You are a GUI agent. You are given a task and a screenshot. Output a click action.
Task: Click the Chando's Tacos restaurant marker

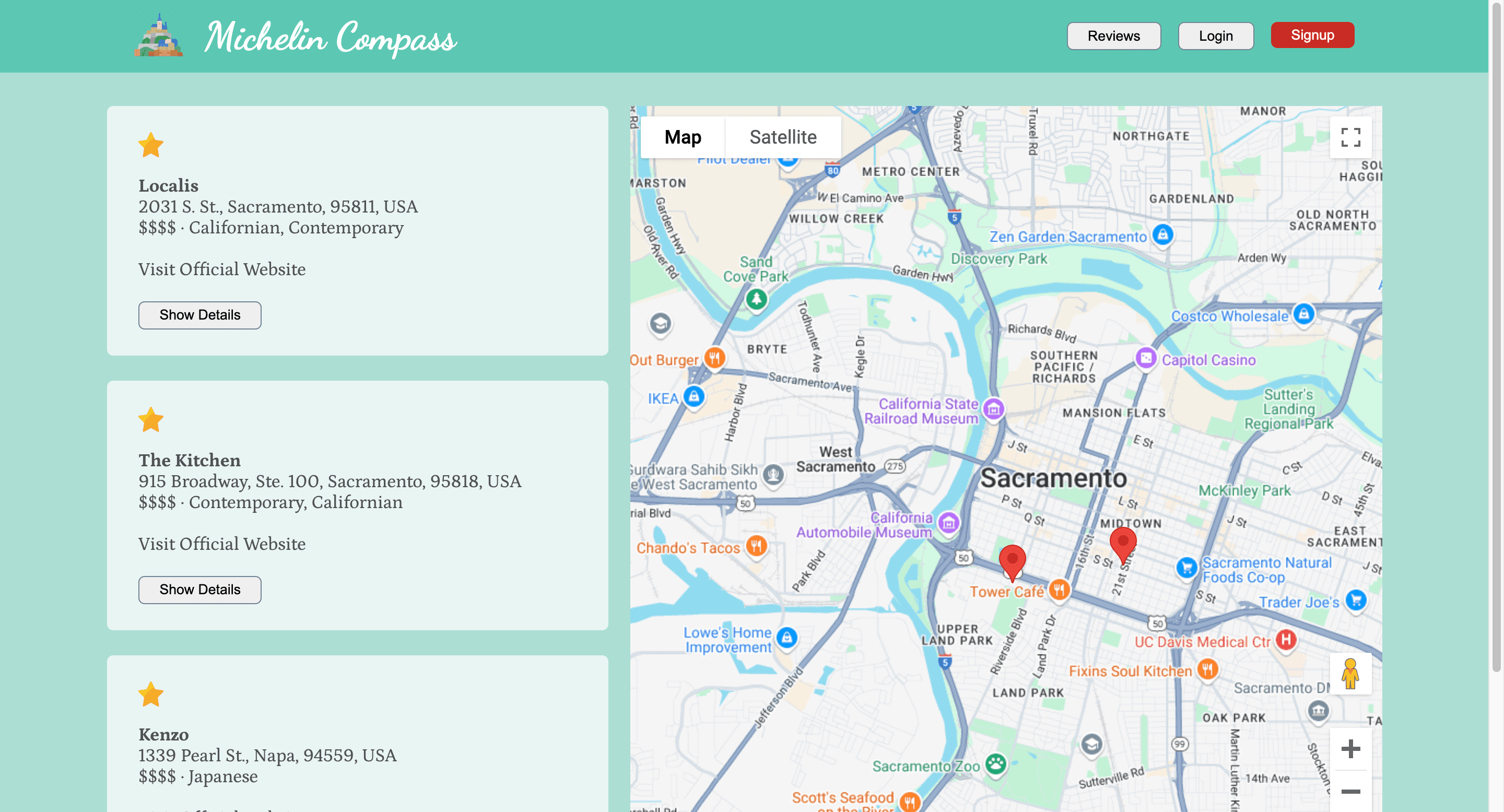(x=756, y=547)
